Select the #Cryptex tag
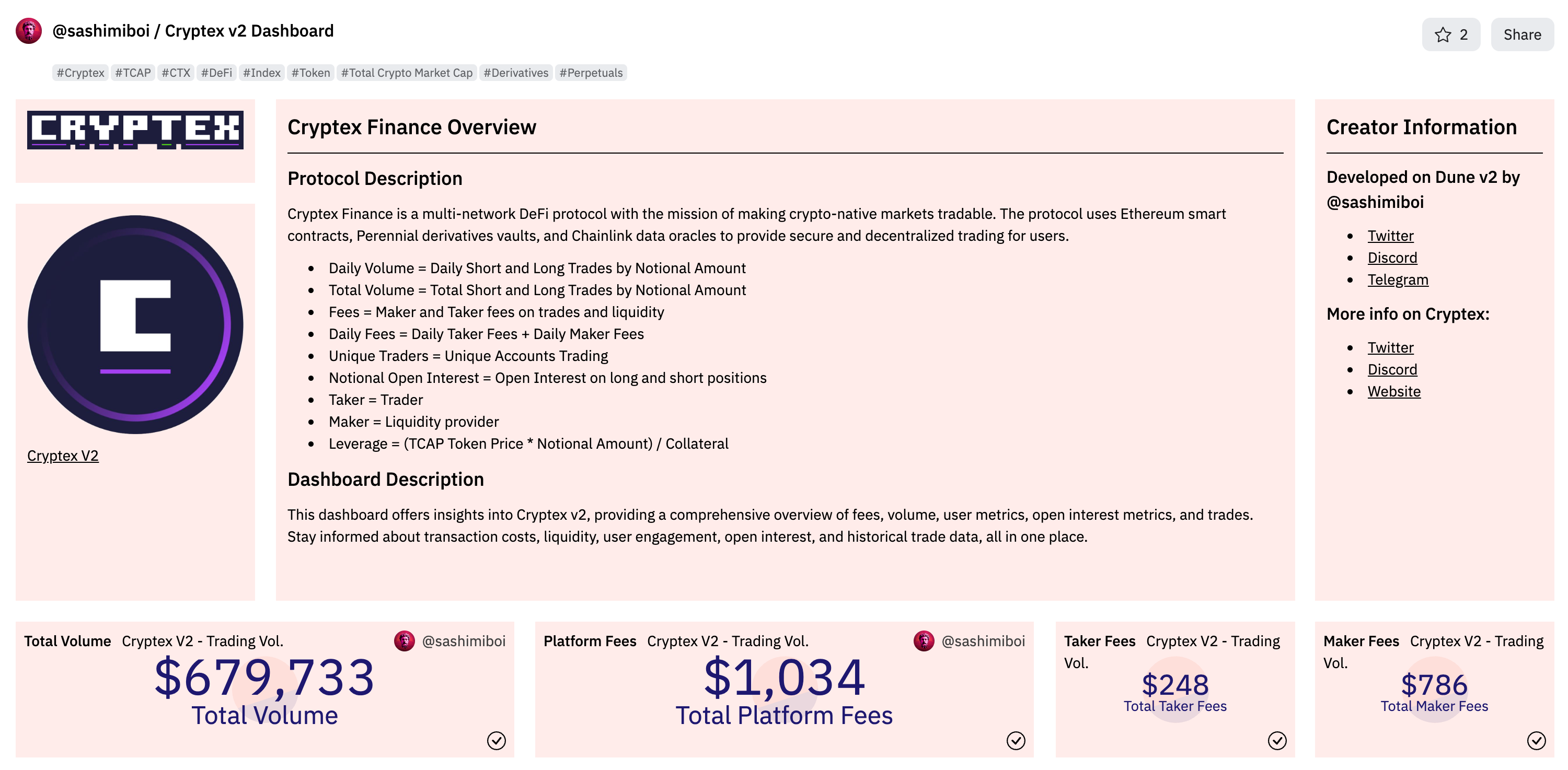The width and height of the screenshot is (1568, 770). (80, 73)
